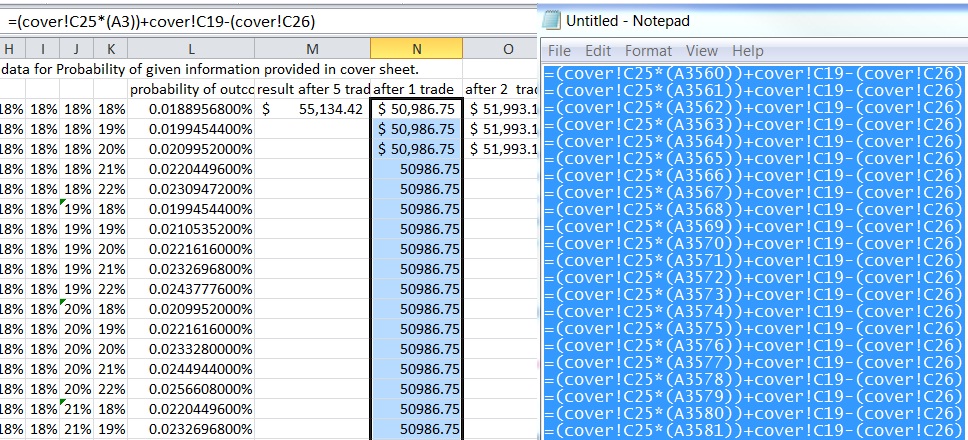
Task: Click the 'after 1 trade' header cell
Action: coord(417,89)
